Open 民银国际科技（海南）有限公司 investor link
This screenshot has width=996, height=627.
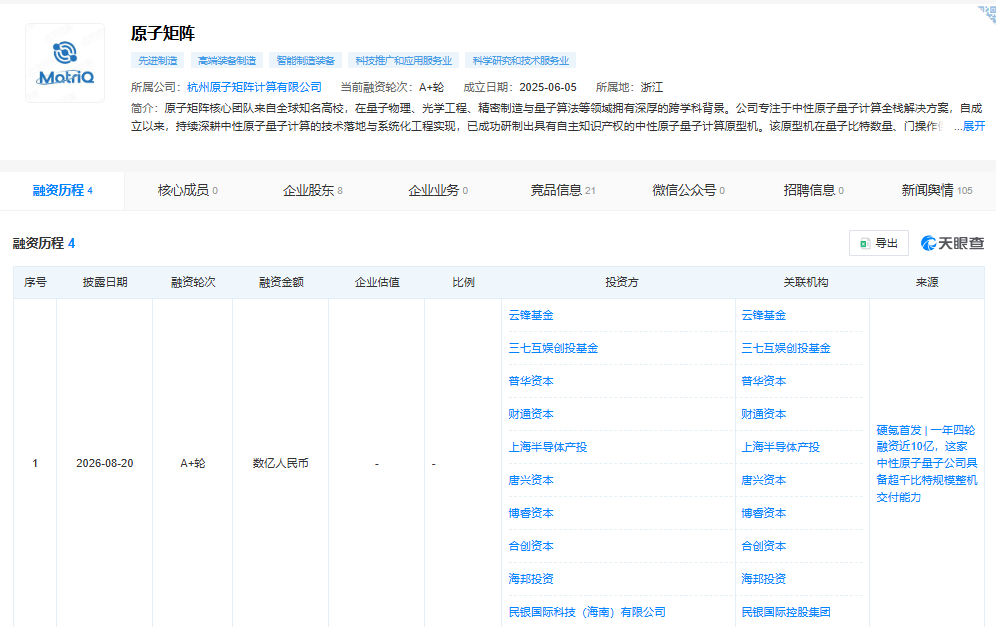click(587, 612)
